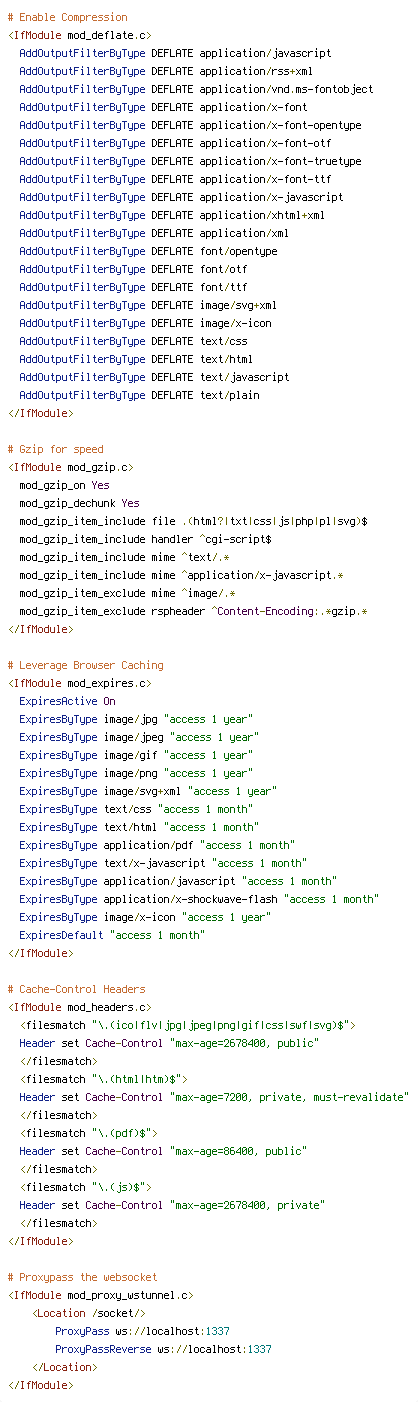Click ExpiresByType image/png line

136,773
